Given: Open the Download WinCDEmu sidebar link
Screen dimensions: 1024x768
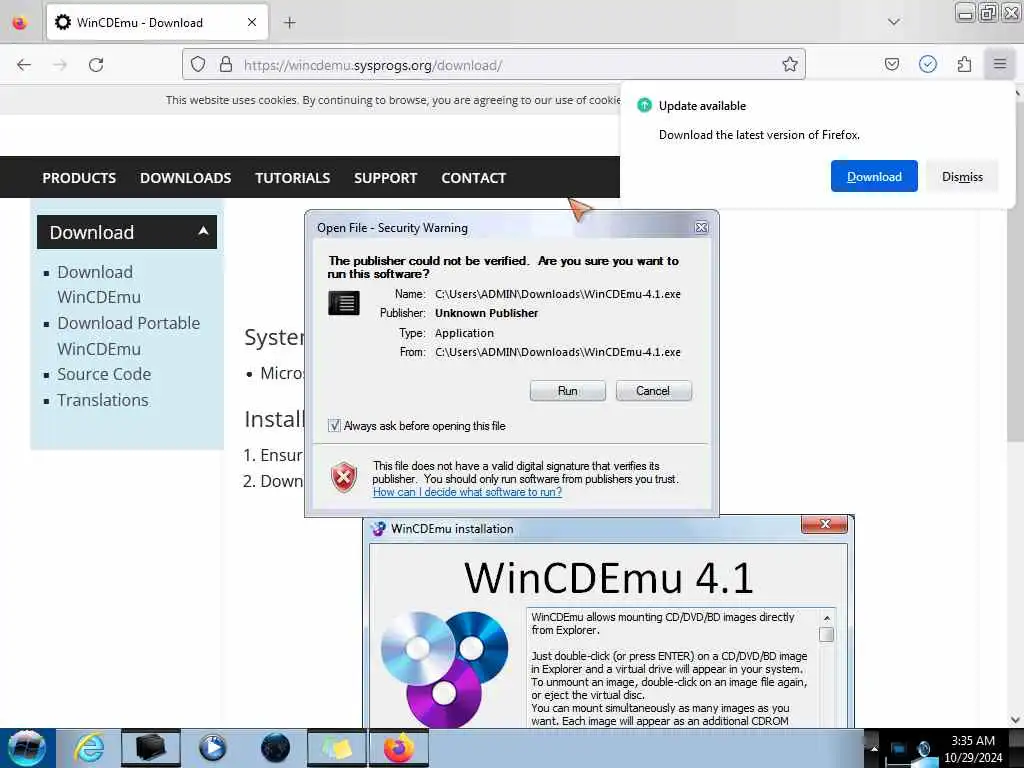Looking at the screenshot, I should pyautogui.click(x=99, y=284).
